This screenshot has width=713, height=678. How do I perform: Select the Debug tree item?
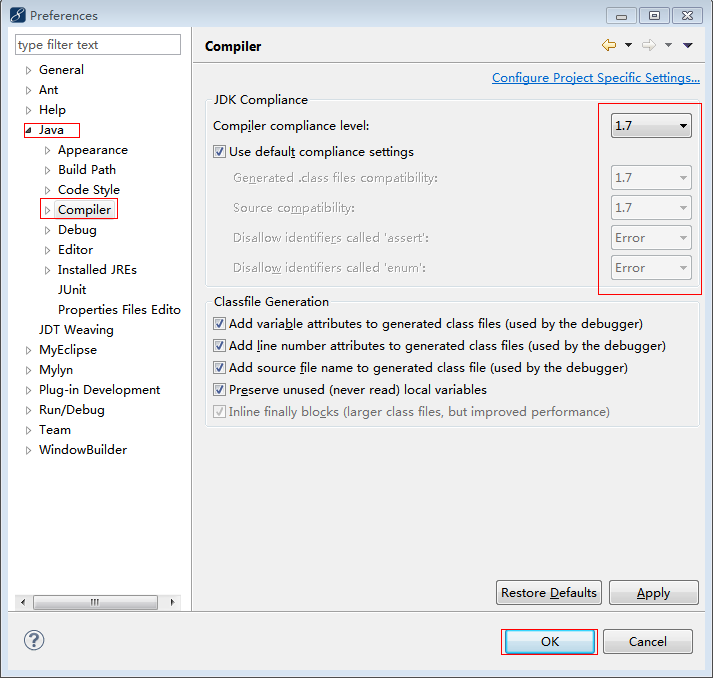(77, 230)
